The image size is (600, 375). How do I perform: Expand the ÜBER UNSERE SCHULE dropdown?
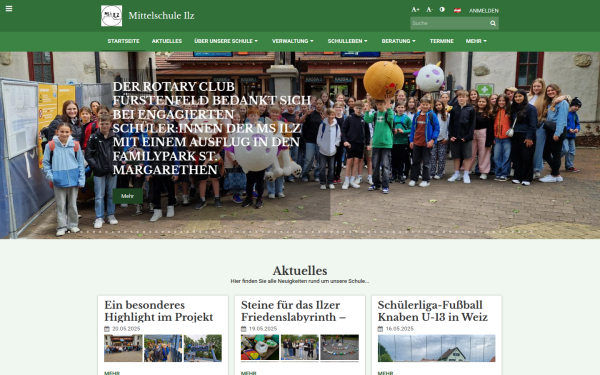click(226, 41)
